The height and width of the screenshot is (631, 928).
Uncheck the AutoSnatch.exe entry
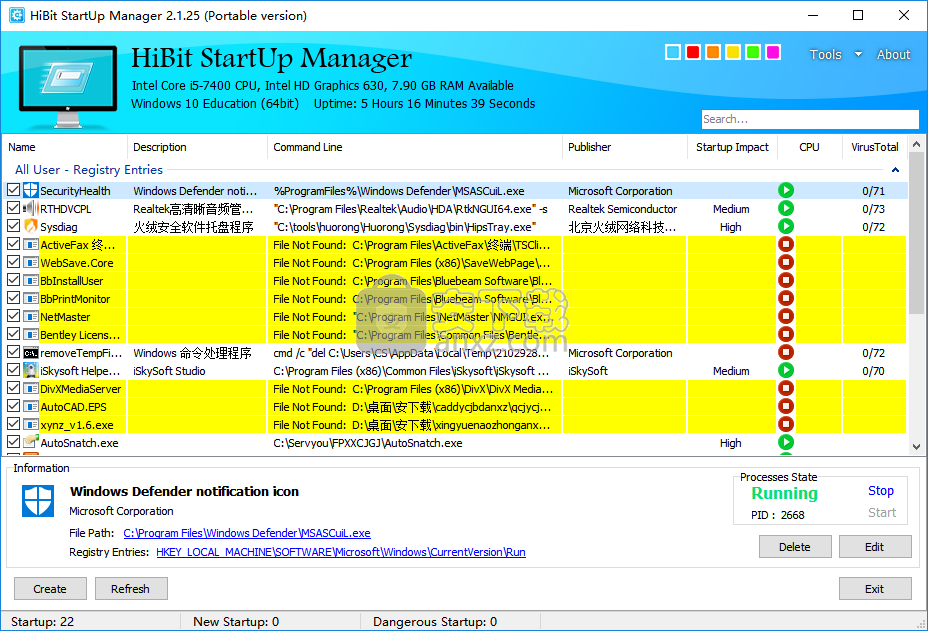coord(14,442)
